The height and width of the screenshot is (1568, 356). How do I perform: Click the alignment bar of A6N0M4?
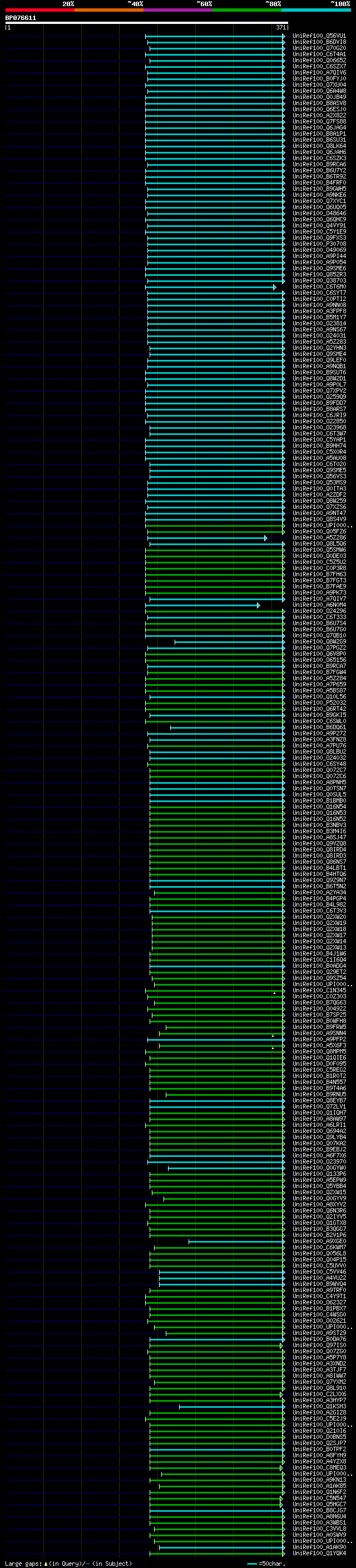202,605
